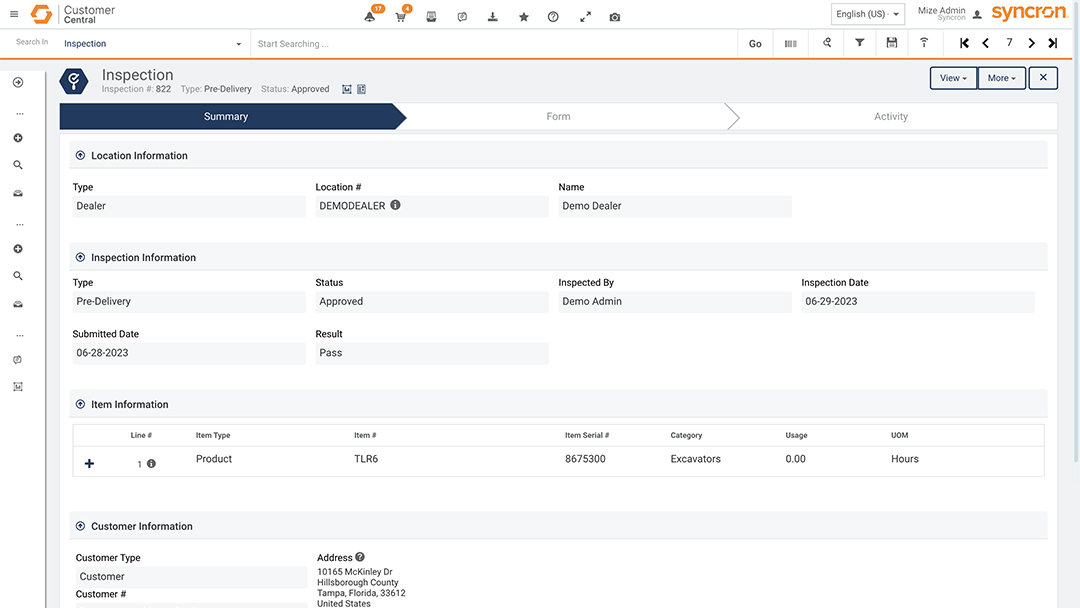Click the user profile icon beside Mize Admin
The image size is (1080, 608).
click(977, 14)
